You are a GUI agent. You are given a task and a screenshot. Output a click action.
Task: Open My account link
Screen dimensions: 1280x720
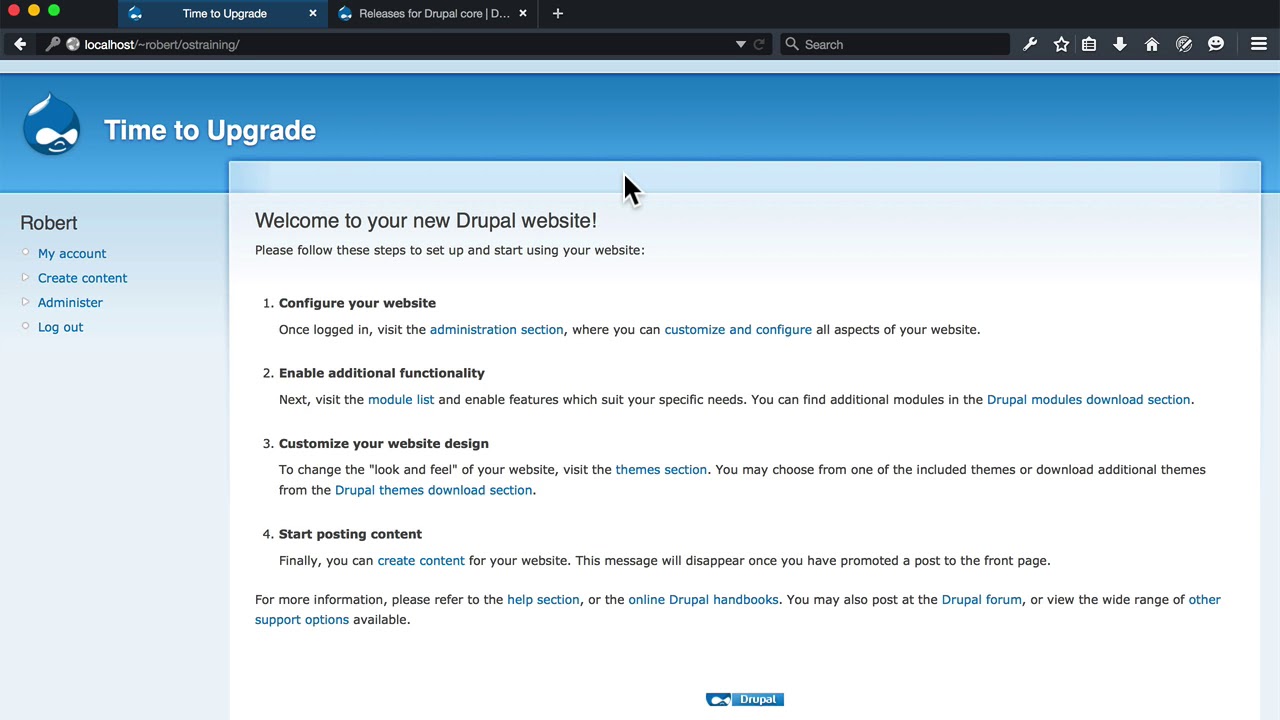tap(72, 254)
